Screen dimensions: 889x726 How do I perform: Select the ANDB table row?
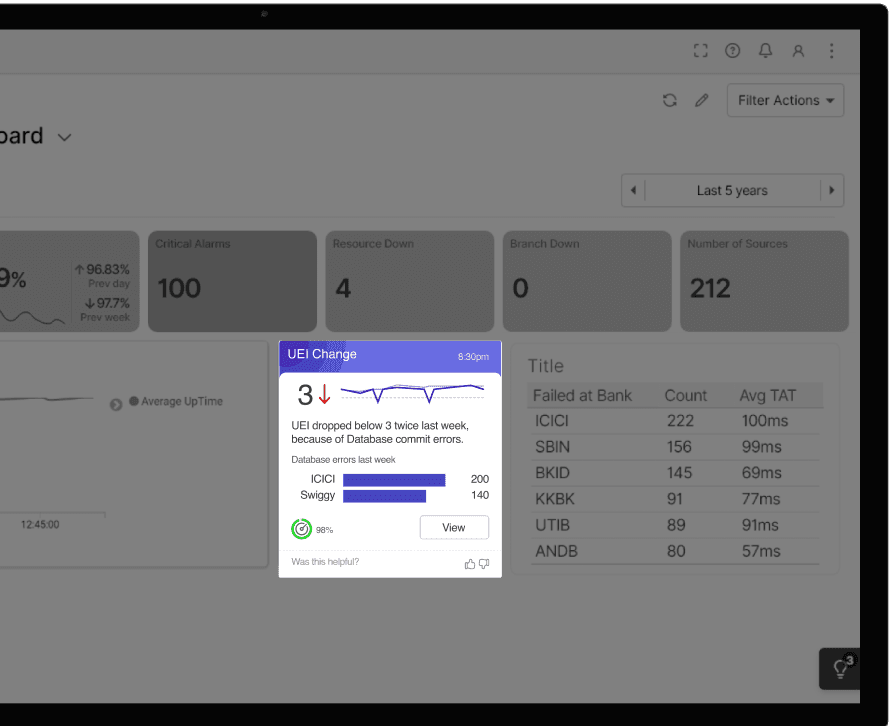675,551
